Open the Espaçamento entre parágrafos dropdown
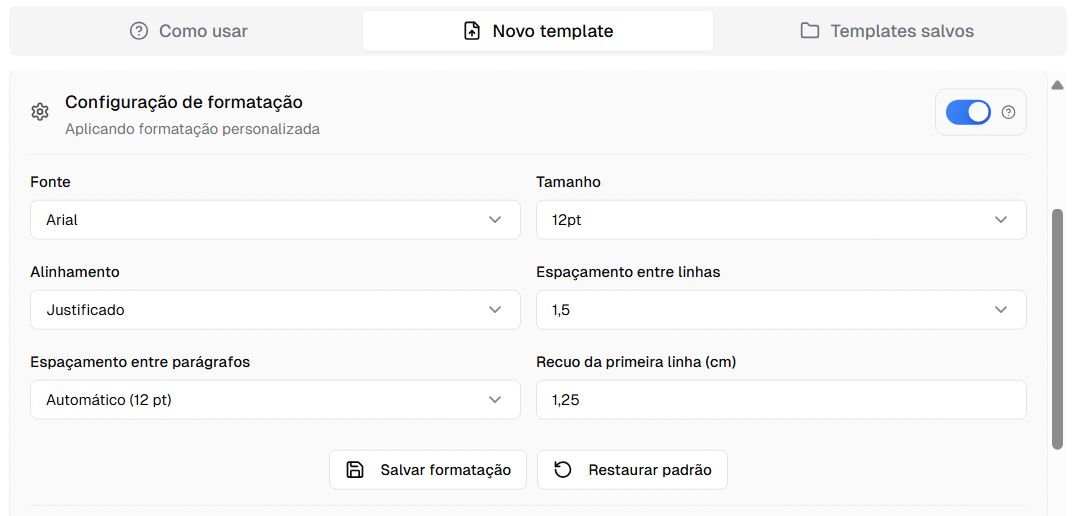 coord(275,400)
